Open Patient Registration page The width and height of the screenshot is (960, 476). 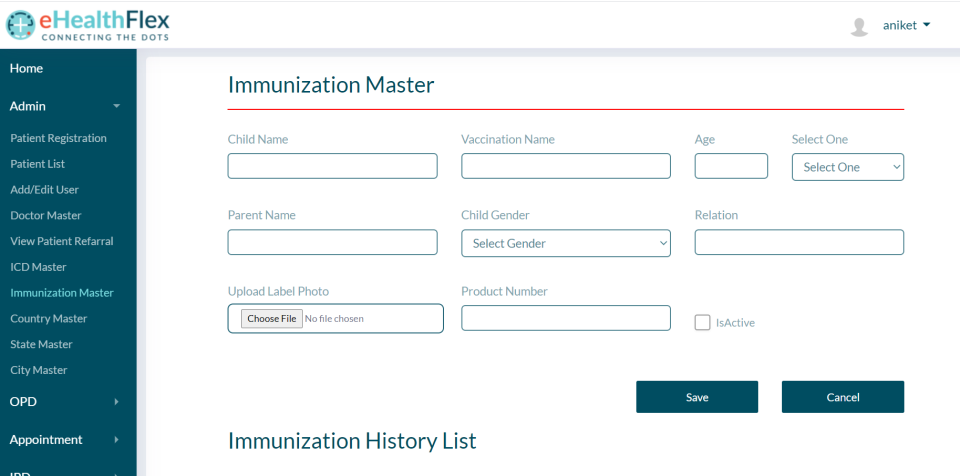tap(58, 138)
